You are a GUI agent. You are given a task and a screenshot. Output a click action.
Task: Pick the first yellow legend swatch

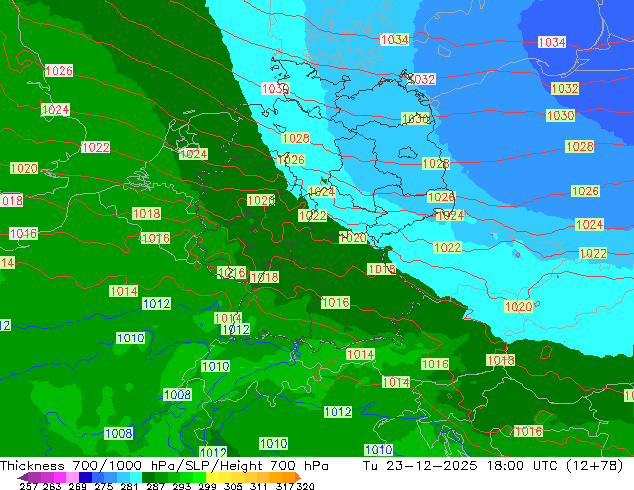212,477
